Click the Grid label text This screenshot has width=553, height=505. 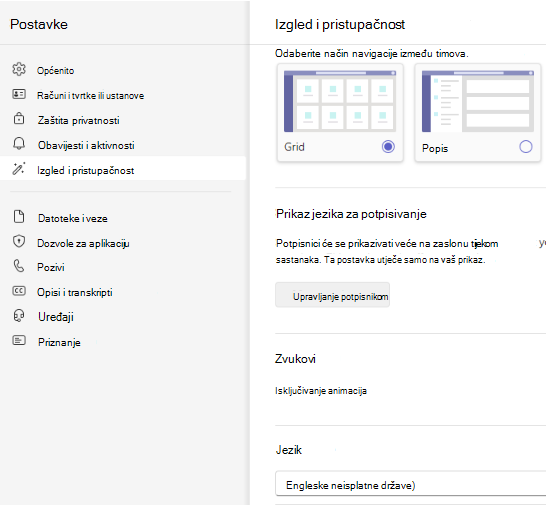pyautogui.click(x=294, y=147)
